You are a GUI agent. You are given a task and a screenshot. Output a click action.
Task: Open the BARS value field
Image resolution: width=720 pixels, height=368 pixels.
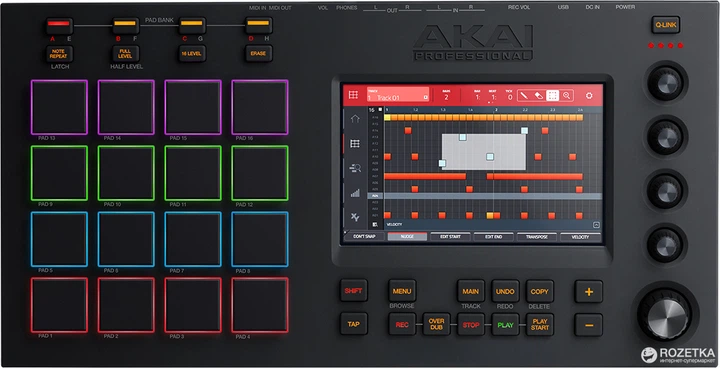point(446,95)
